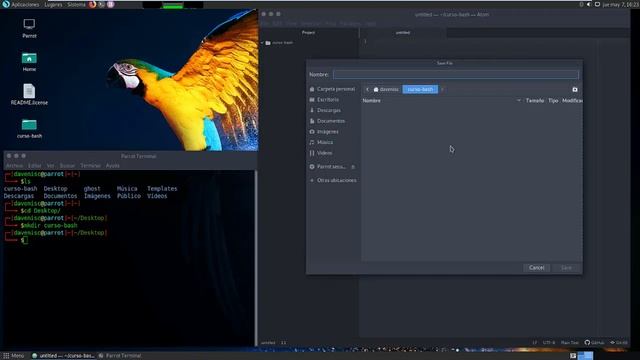Click the path bar back arrow
The width and height of the screenshot is (640, 360).
click(367, 89)
